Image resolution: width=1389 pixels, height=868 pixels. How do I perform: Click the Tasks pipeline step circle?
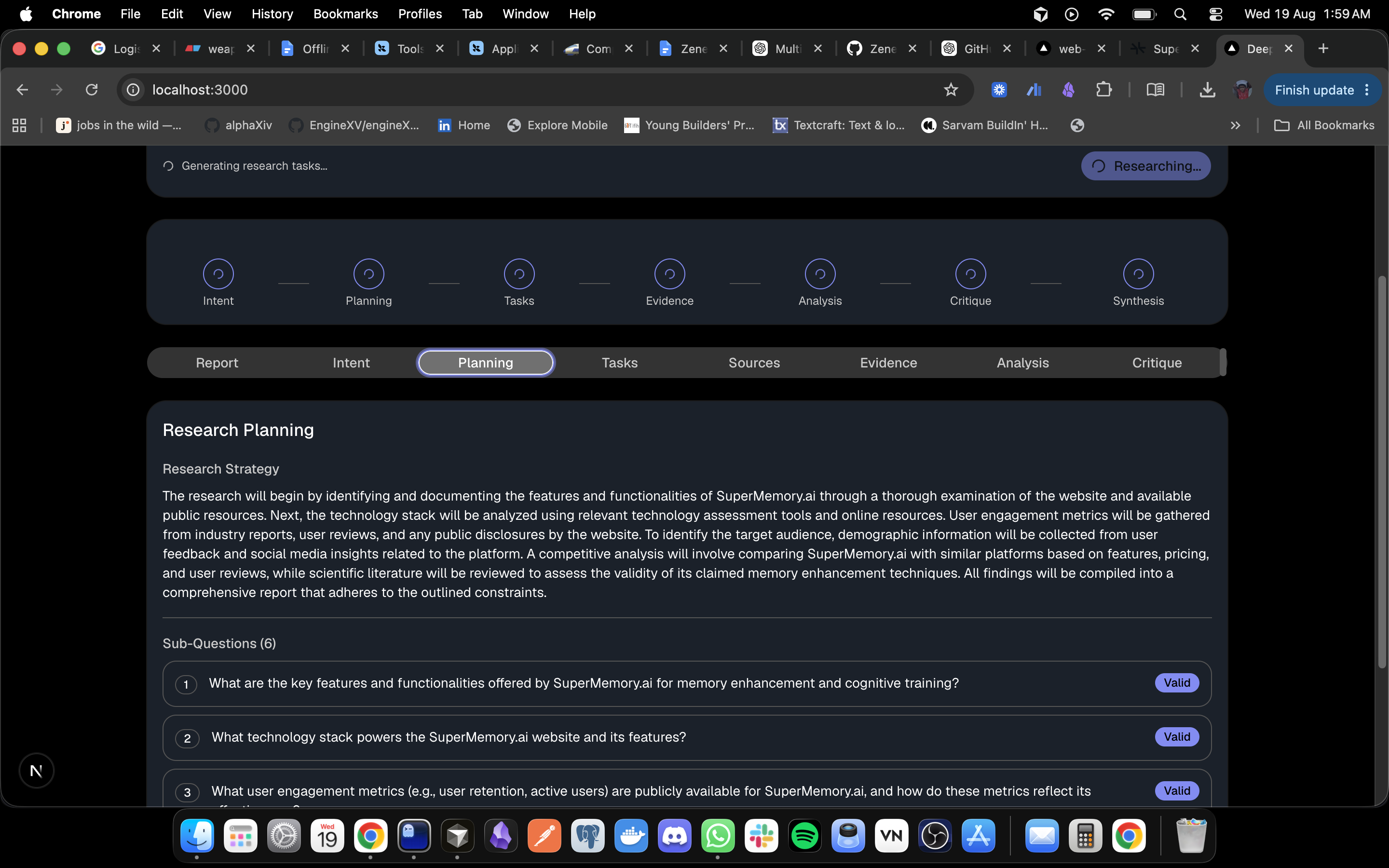(519, 274)
